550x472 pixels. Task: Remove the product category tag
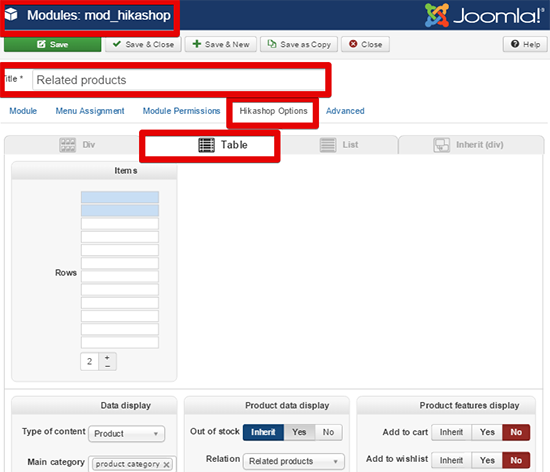click(167, 465)
